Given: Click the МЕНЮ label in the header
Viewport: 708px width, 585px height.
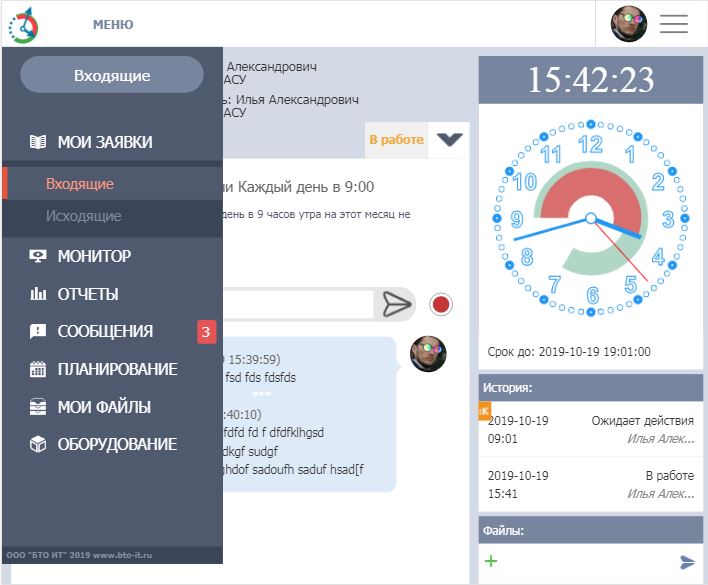Looking at the screenshot, I should point(113,24).
